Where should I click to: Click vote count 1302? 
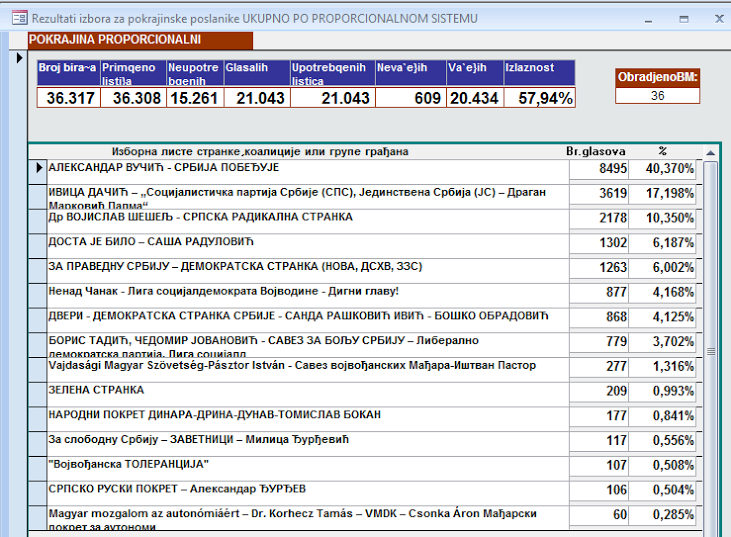(x=599, y=243)
